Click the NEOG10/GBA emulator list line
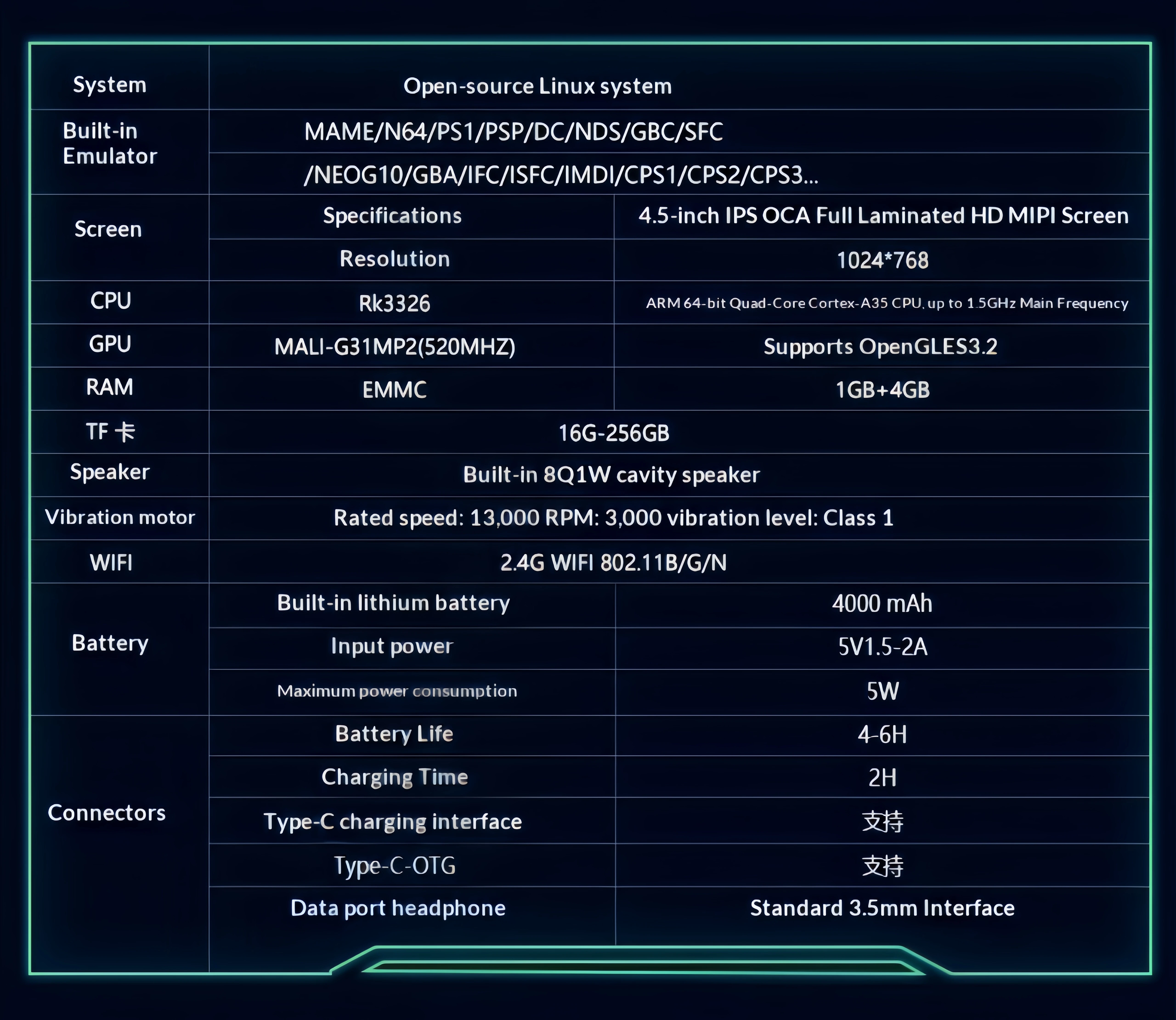 click(x=561, y=175)
